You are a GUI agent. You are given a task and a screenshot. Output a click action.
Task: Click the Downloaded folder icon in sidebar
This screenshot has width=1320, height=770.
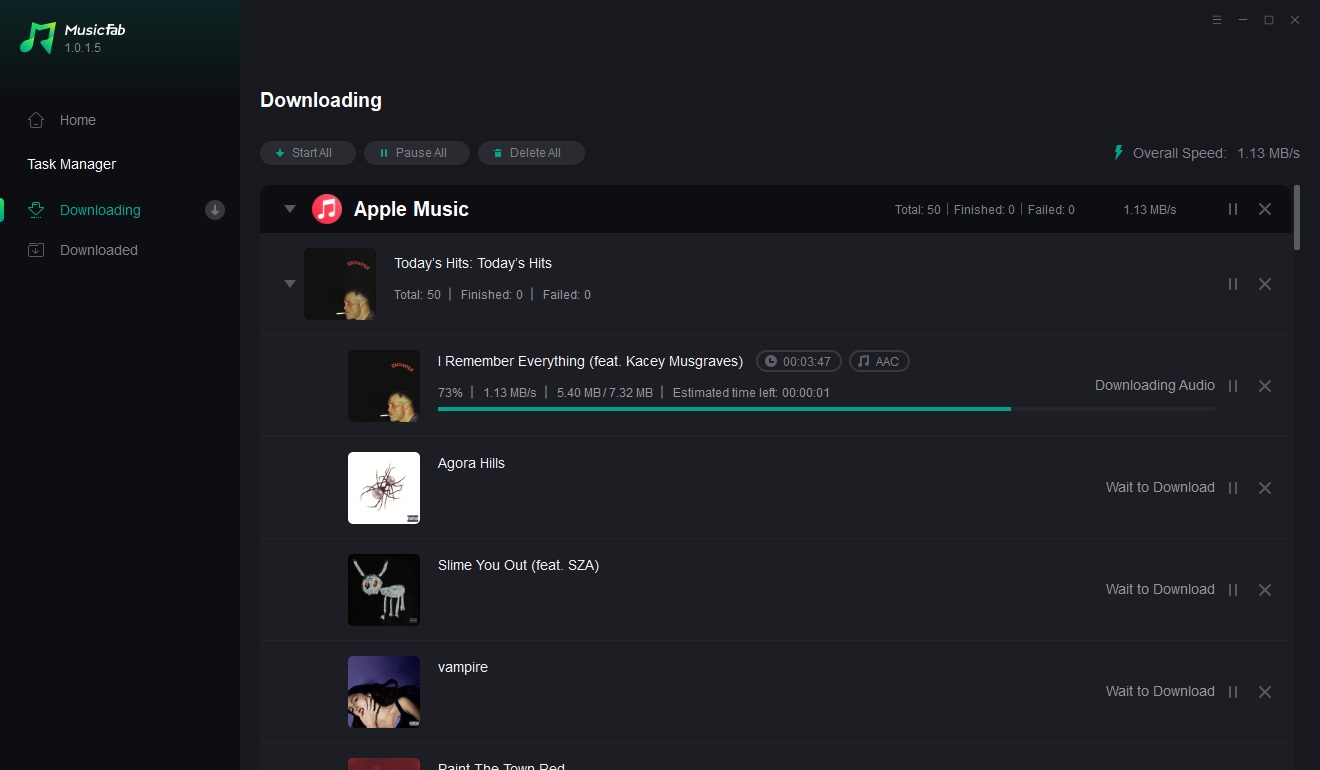[x=36, y=250]
